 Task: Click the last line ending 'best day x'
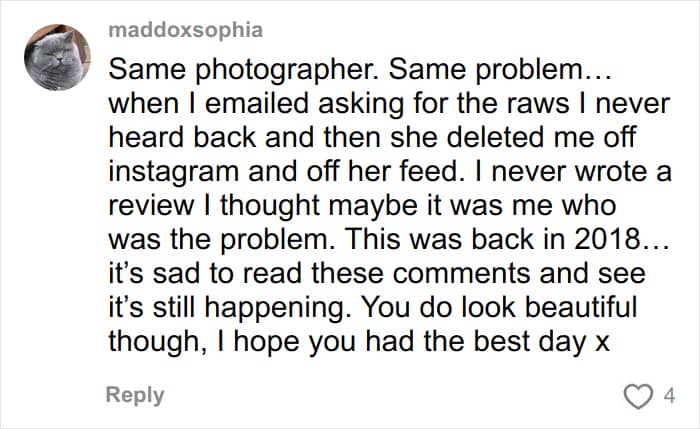pyautogui.click(x=359, y=342)
